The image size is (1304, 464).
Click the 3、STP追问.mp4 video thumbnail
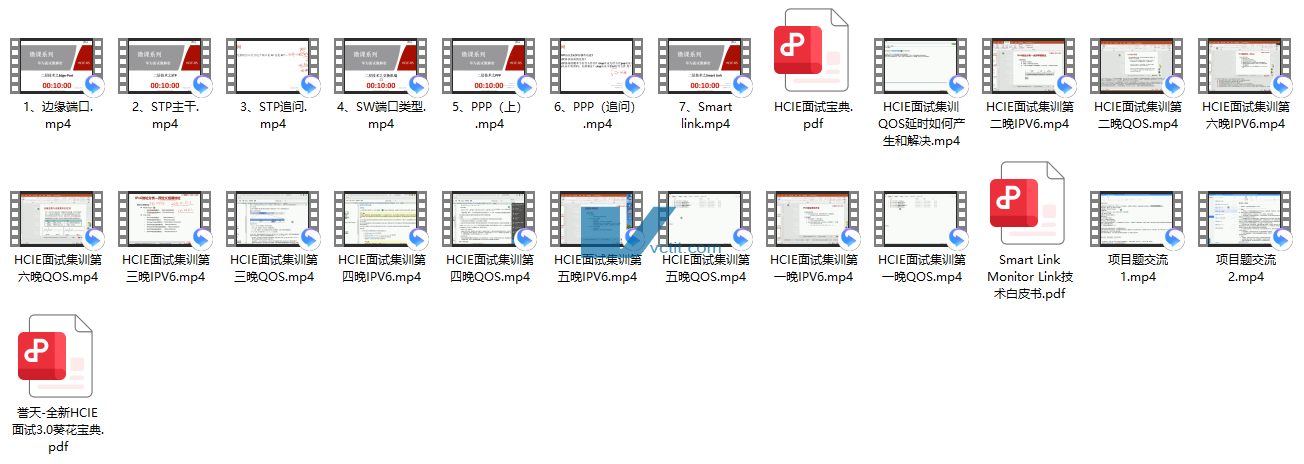[x=273, y=67]
